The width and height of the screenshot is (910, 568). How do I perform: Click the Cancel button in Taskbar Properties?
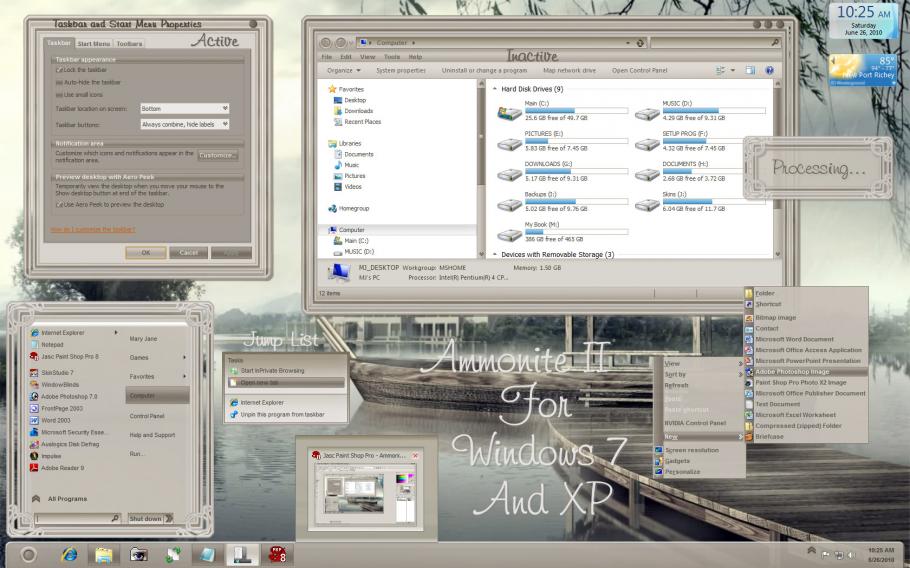(x=189, y=252)
